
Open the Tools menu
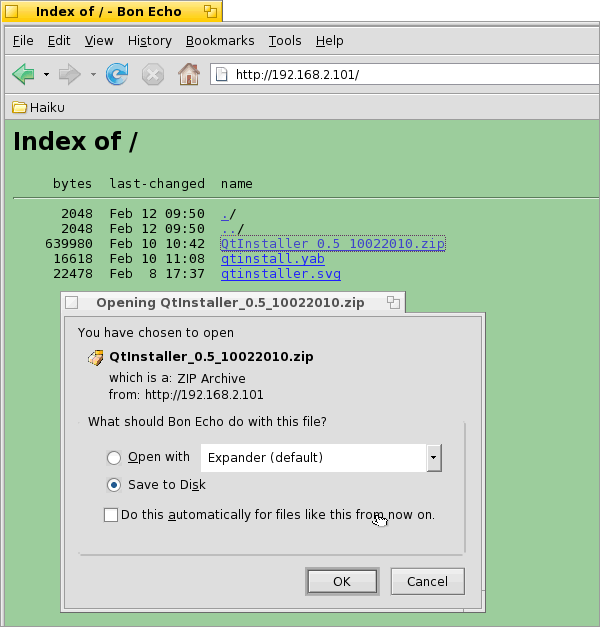coord(284,41)
